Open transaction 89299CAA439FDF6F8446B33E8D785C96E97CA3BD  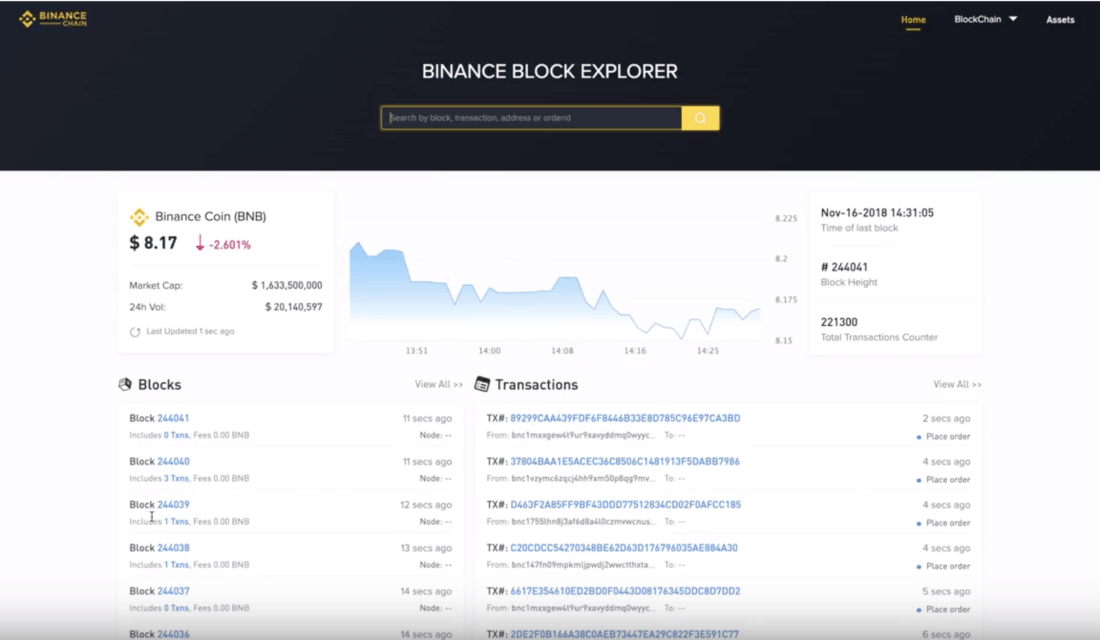point(625,418)
